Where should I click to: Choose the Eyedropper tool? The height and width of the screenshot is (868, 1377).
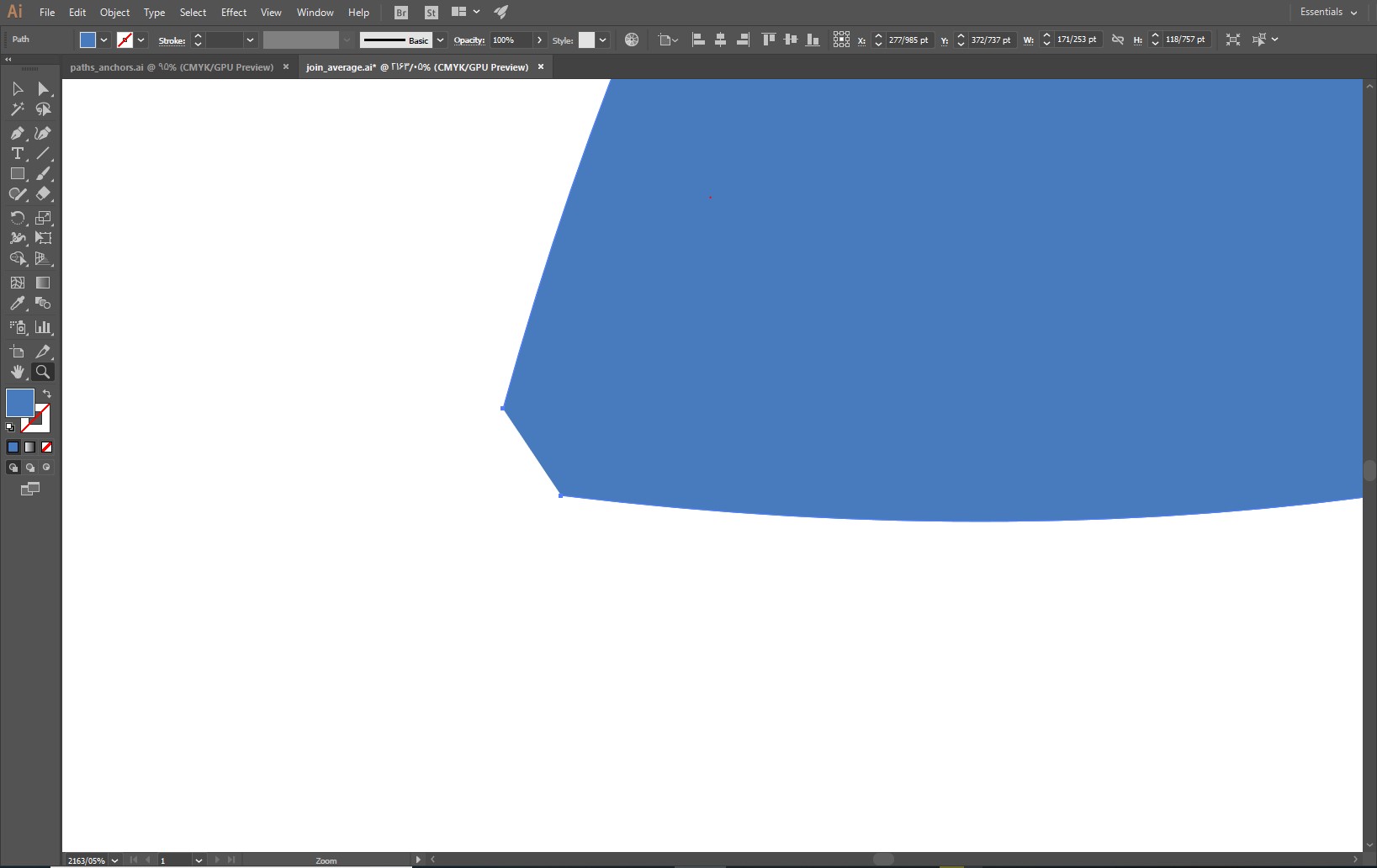point(17,303)
